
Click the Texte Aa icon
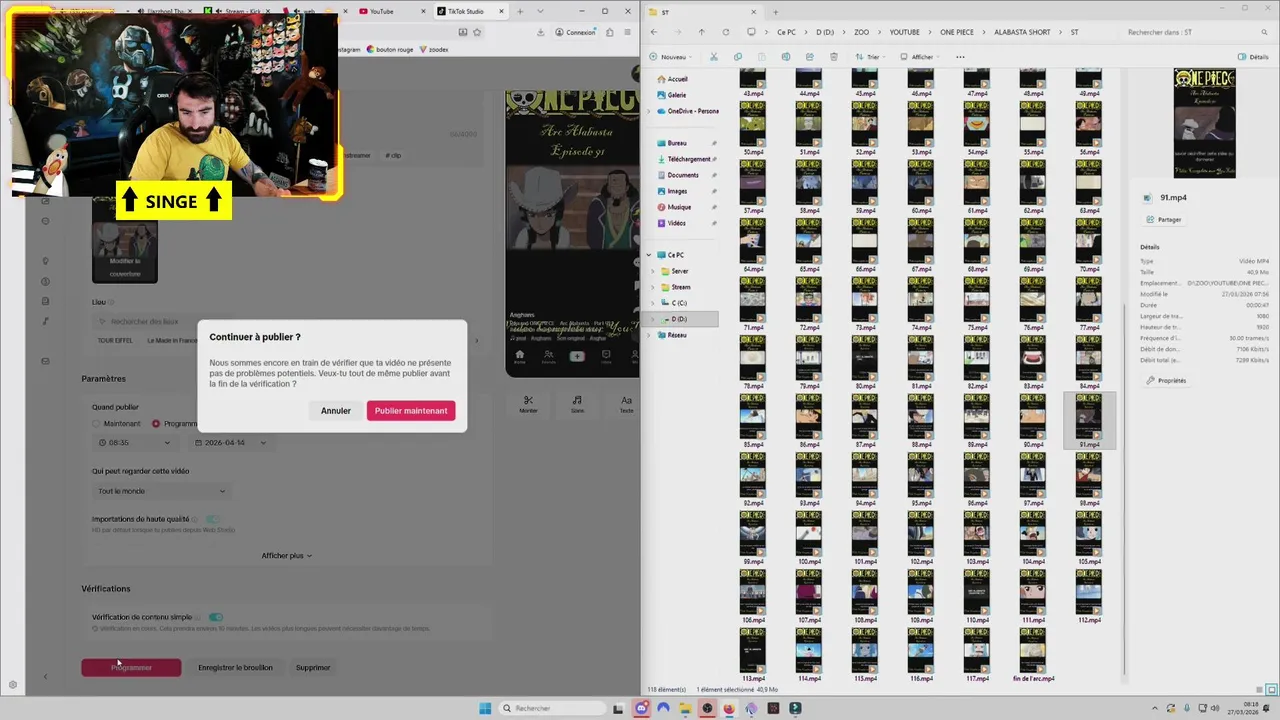click(626, 403)
